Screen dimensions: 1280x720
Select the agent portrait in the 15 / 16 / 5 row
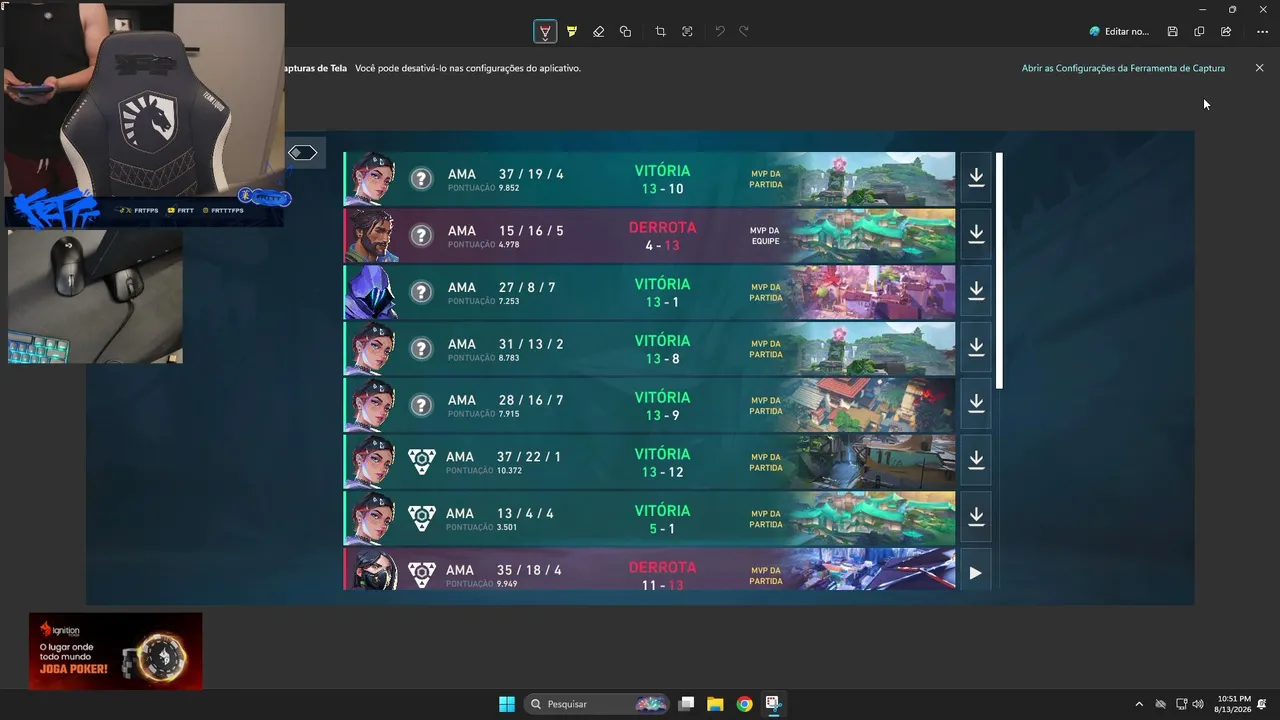coord(372,234)
